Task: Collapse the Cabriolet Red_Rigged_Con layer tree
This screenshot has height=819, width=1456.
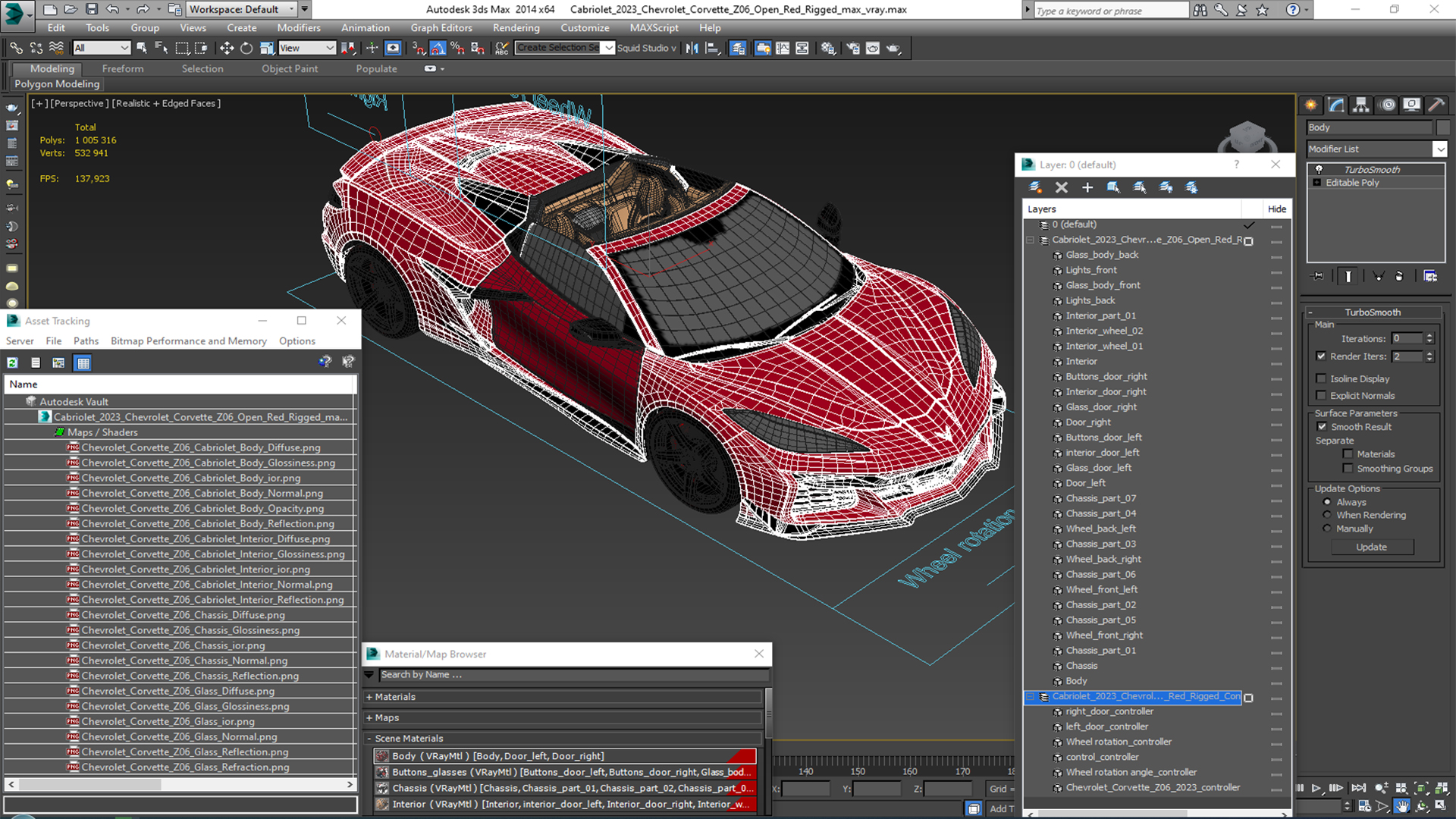Action: click(x=1031, y=696)
